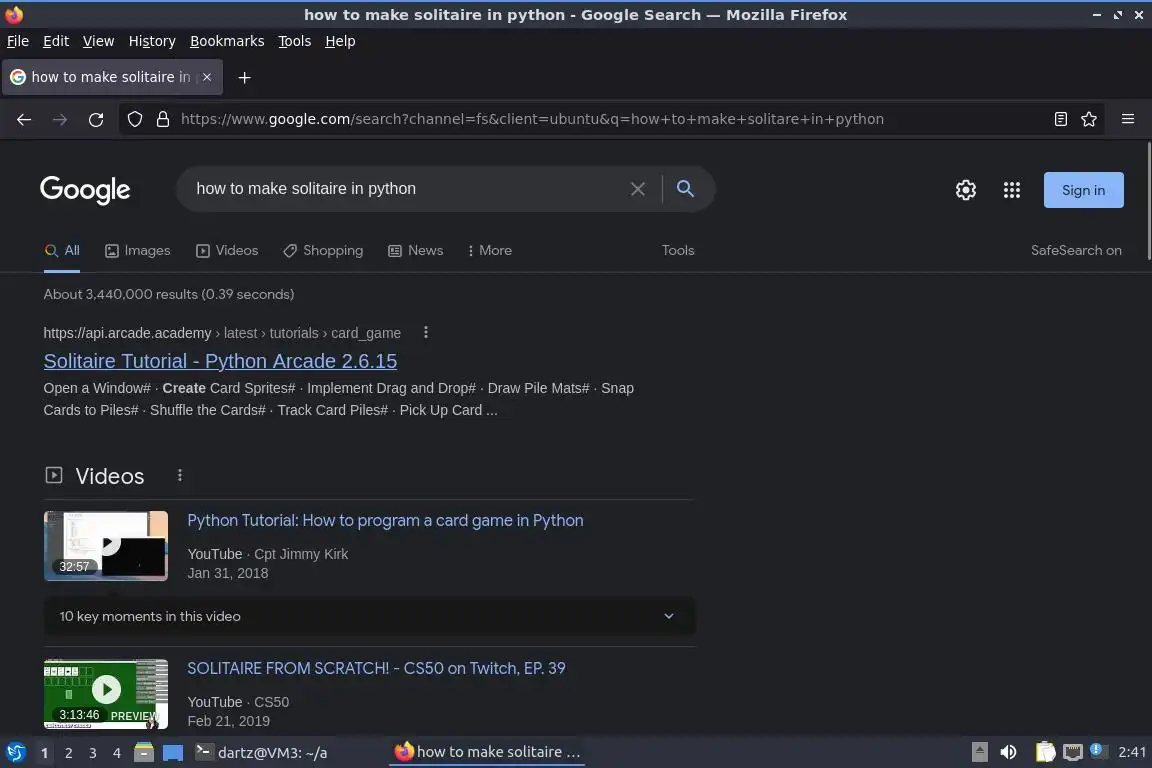Switch to the Shopping results tab
Image resolution: width=1152 pixels, height=768 pixels.
[x=323, y=251]
